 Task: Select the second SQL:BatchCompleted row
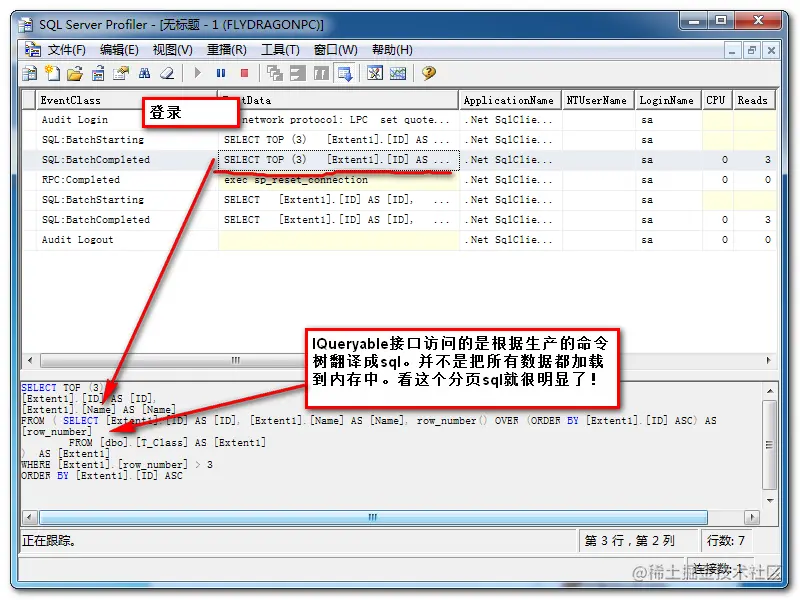[x=399, y=220]
